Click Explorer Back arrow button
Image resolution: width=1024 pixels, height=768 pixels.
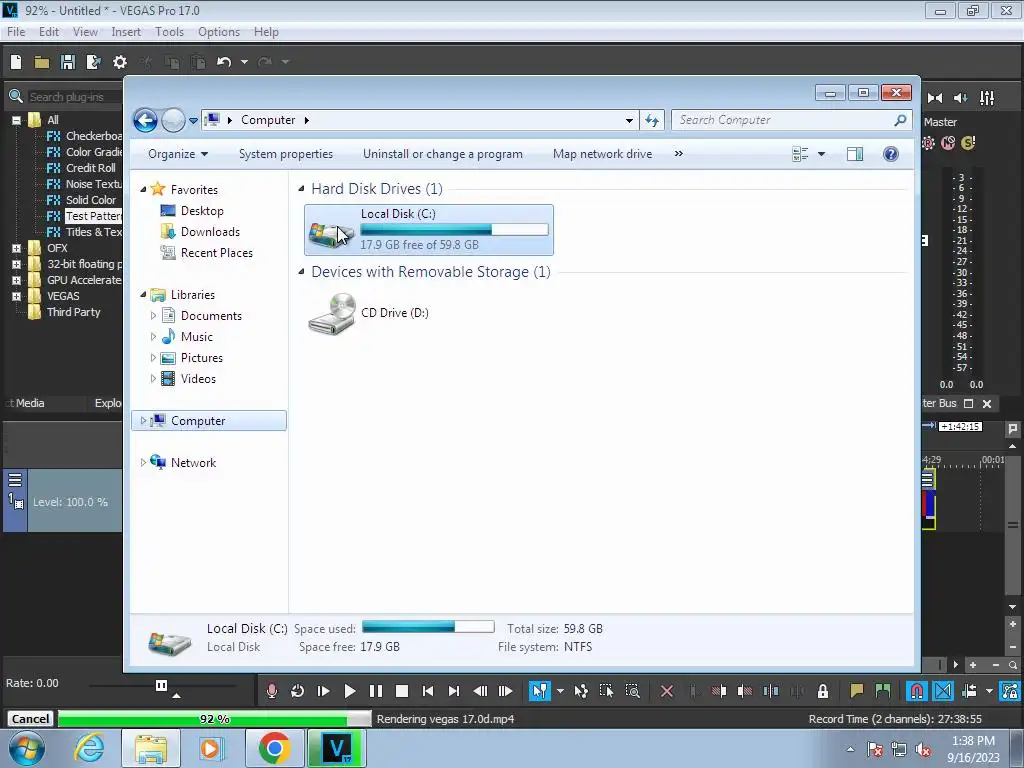(146, 120)
